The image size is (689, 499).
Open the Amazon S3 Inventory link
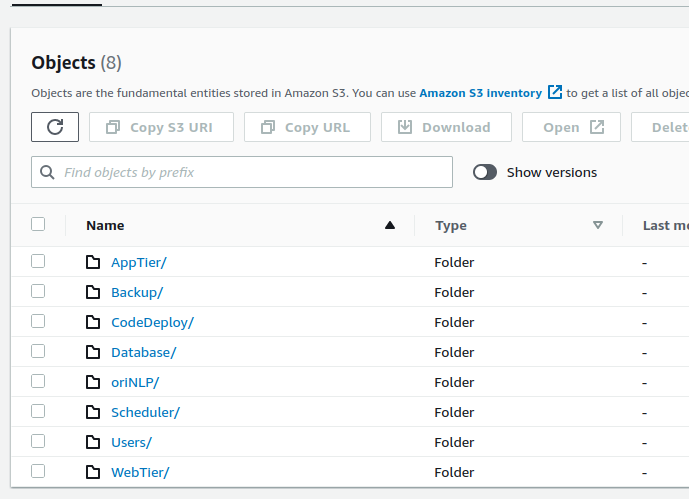480,93
